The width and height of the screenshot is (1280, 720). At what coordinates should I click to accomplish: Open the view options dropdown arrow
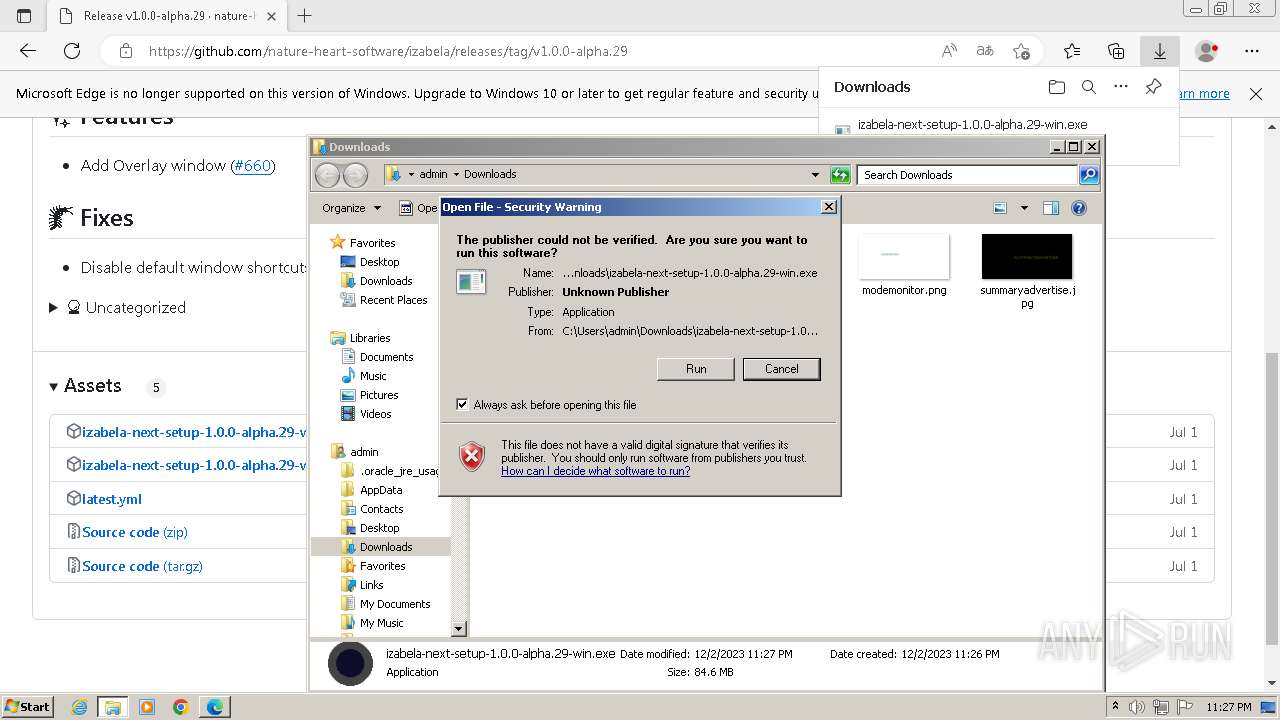pos(1024,208)
